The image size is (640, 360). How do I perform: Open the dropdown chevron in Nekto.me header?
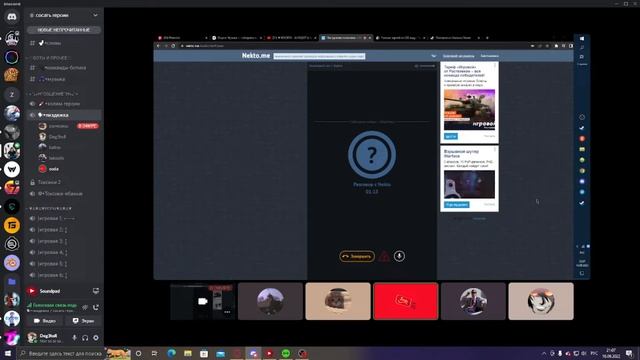click(x=433, y=56)
